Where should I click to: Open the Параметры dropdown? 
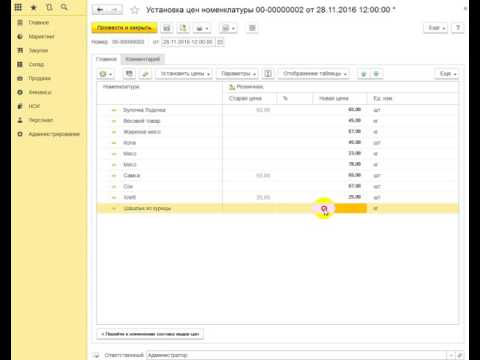237,74
